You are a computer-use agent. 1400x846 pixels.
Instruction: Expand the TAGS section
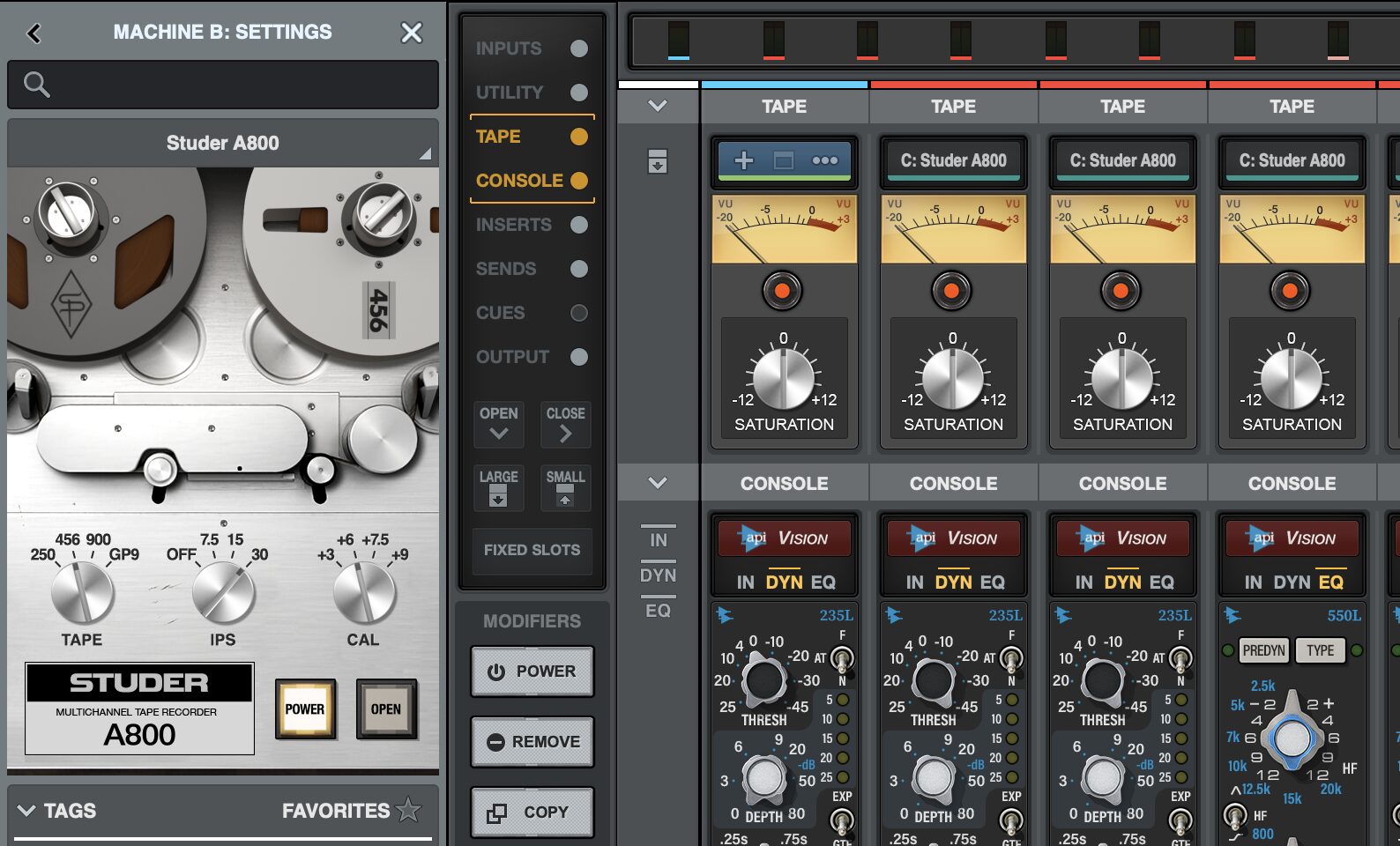coord(57,811)
